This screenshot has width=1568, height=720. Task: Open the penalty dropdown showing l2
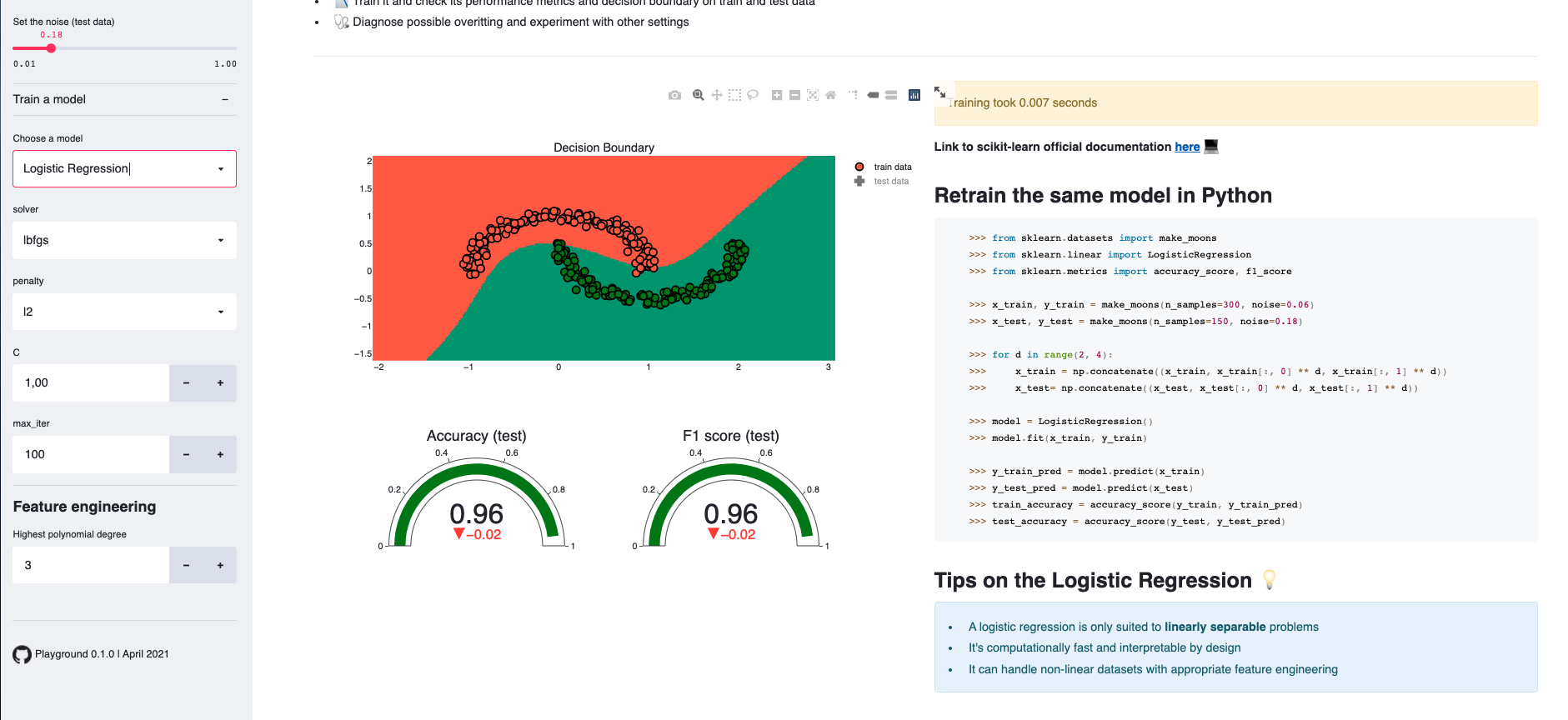(x=124, y=312)
